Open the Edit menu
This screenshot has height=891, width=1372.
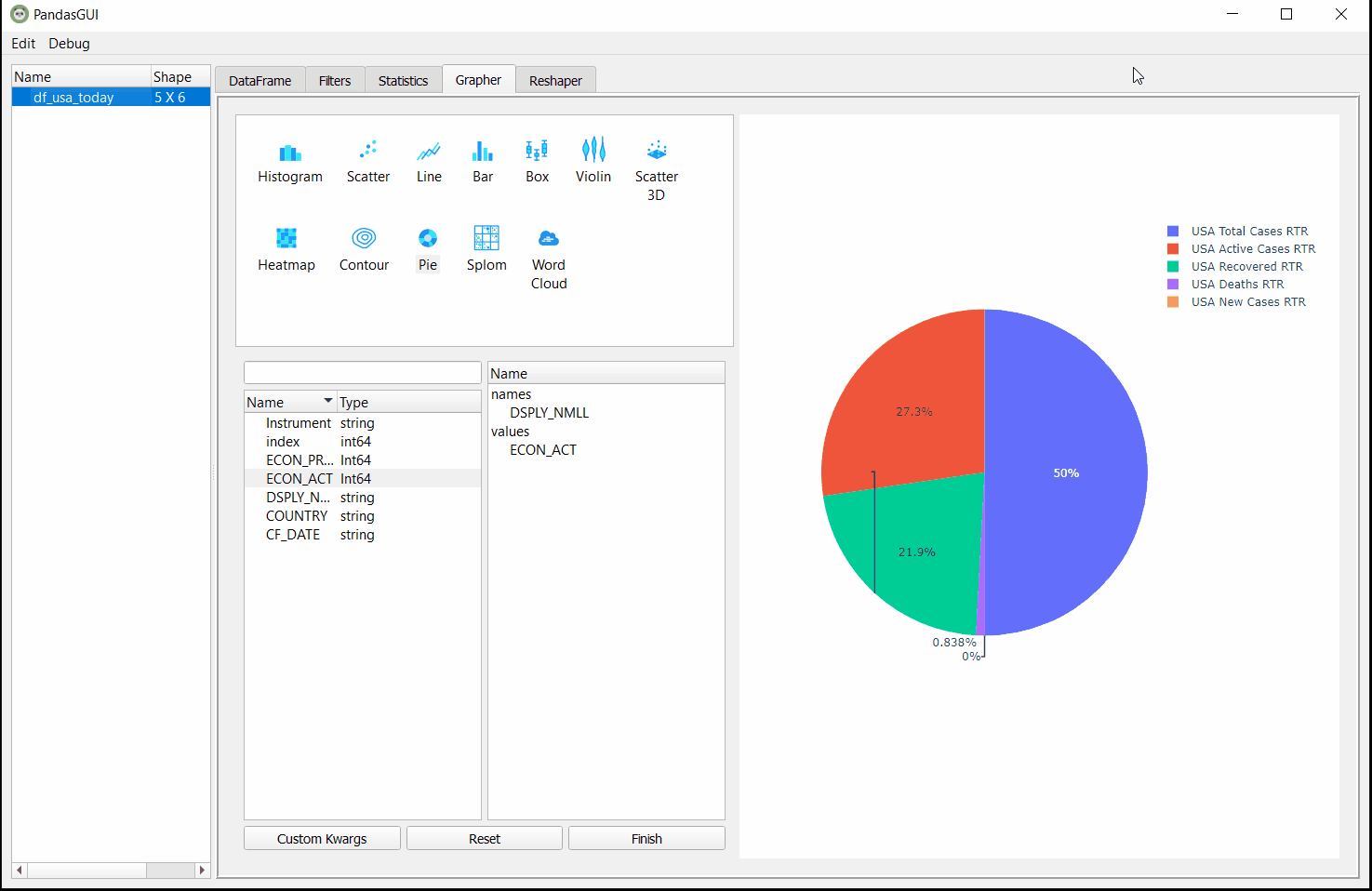(23, 44)
